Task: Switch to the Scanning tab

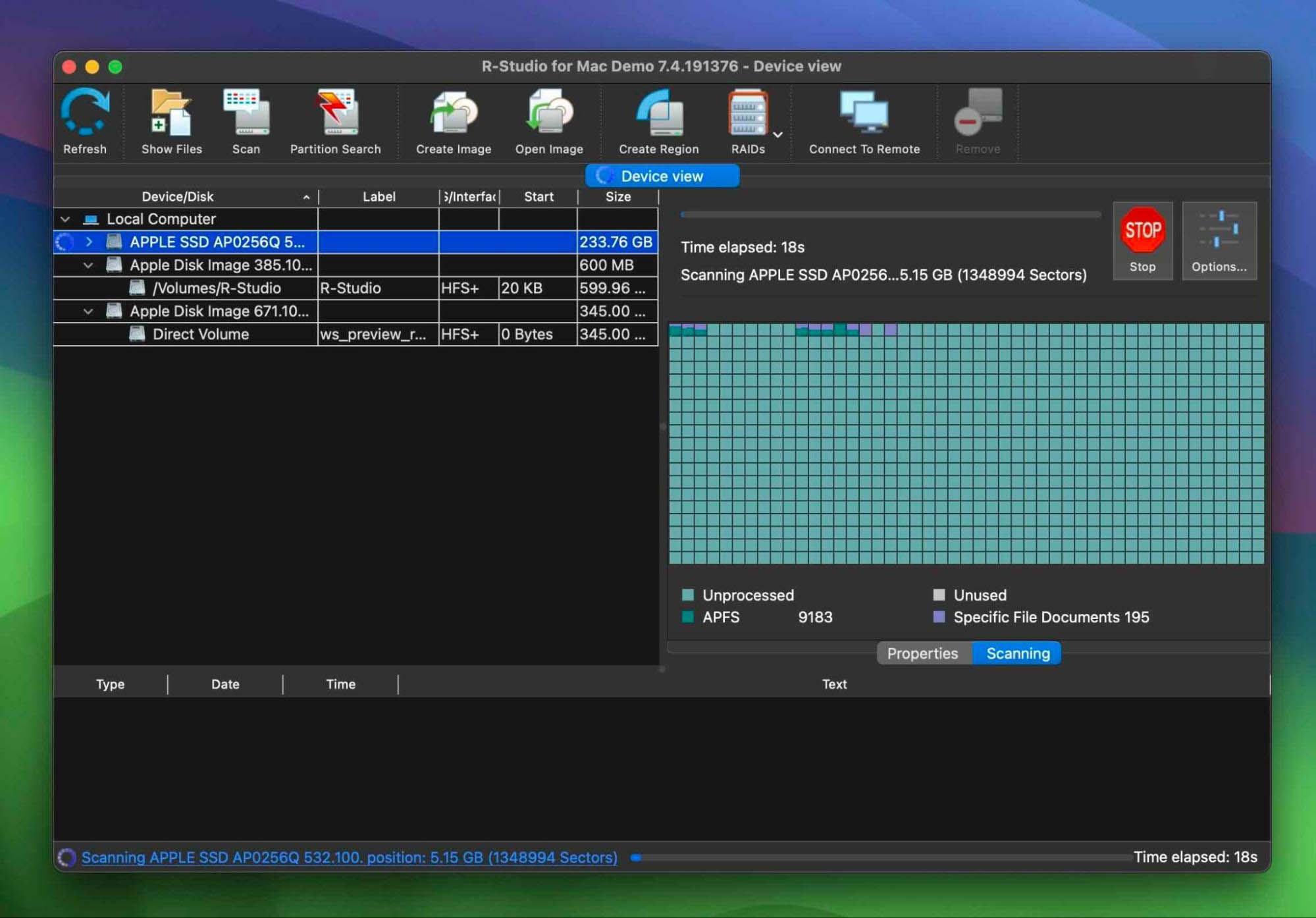Action: [x=1017, y=653]
